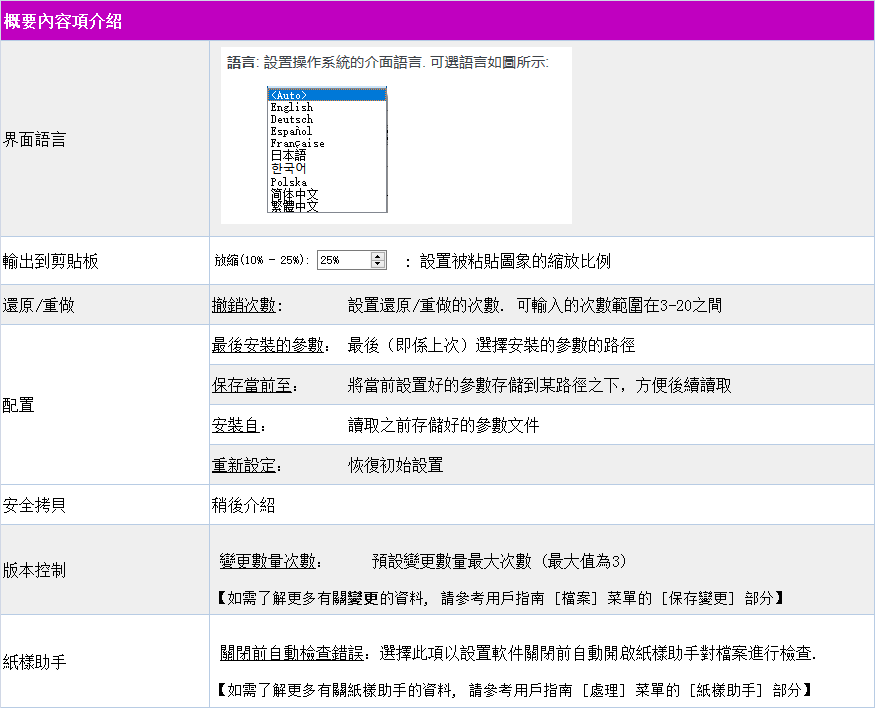Click the 安裝自 underlined label
The width and height of the screenshot is (875, 708).
[x=236, y=425]
